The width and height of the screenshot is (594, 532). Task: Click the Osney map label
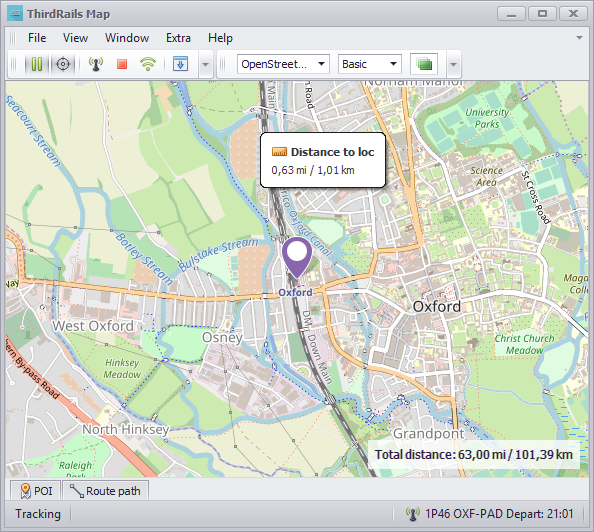tap(222, 337)
